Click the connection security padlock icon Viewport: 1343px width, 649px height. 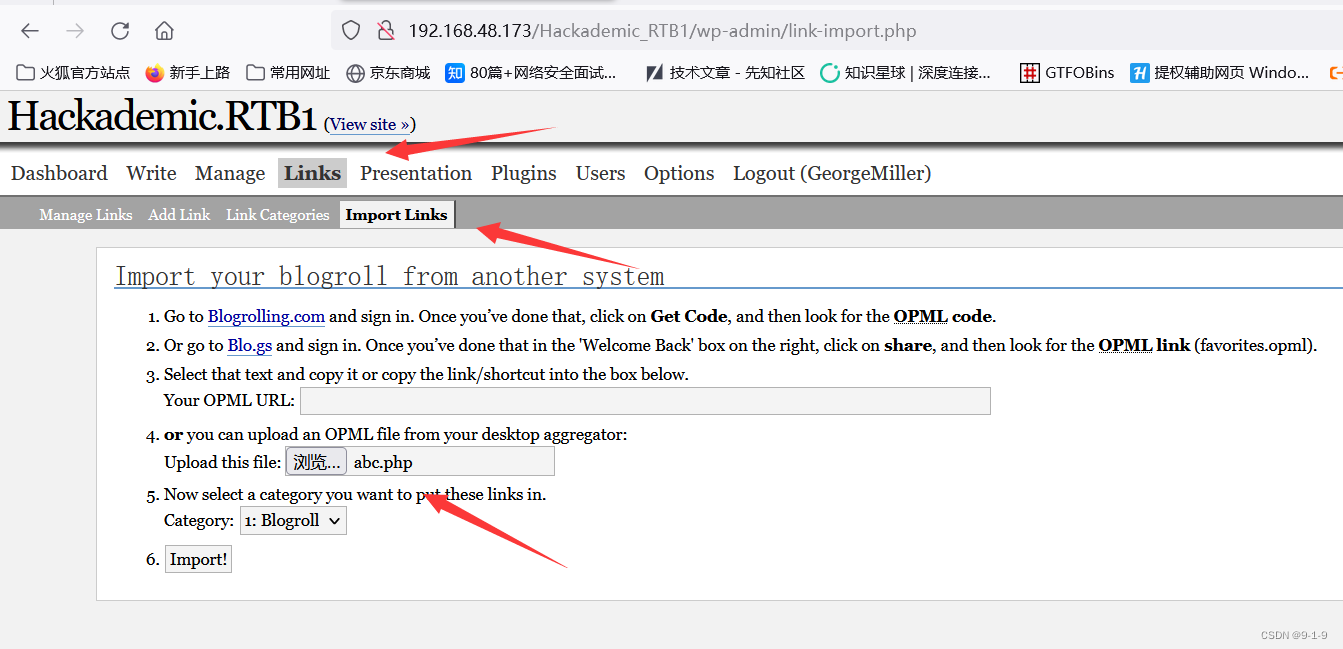click(x=386, y=30)
